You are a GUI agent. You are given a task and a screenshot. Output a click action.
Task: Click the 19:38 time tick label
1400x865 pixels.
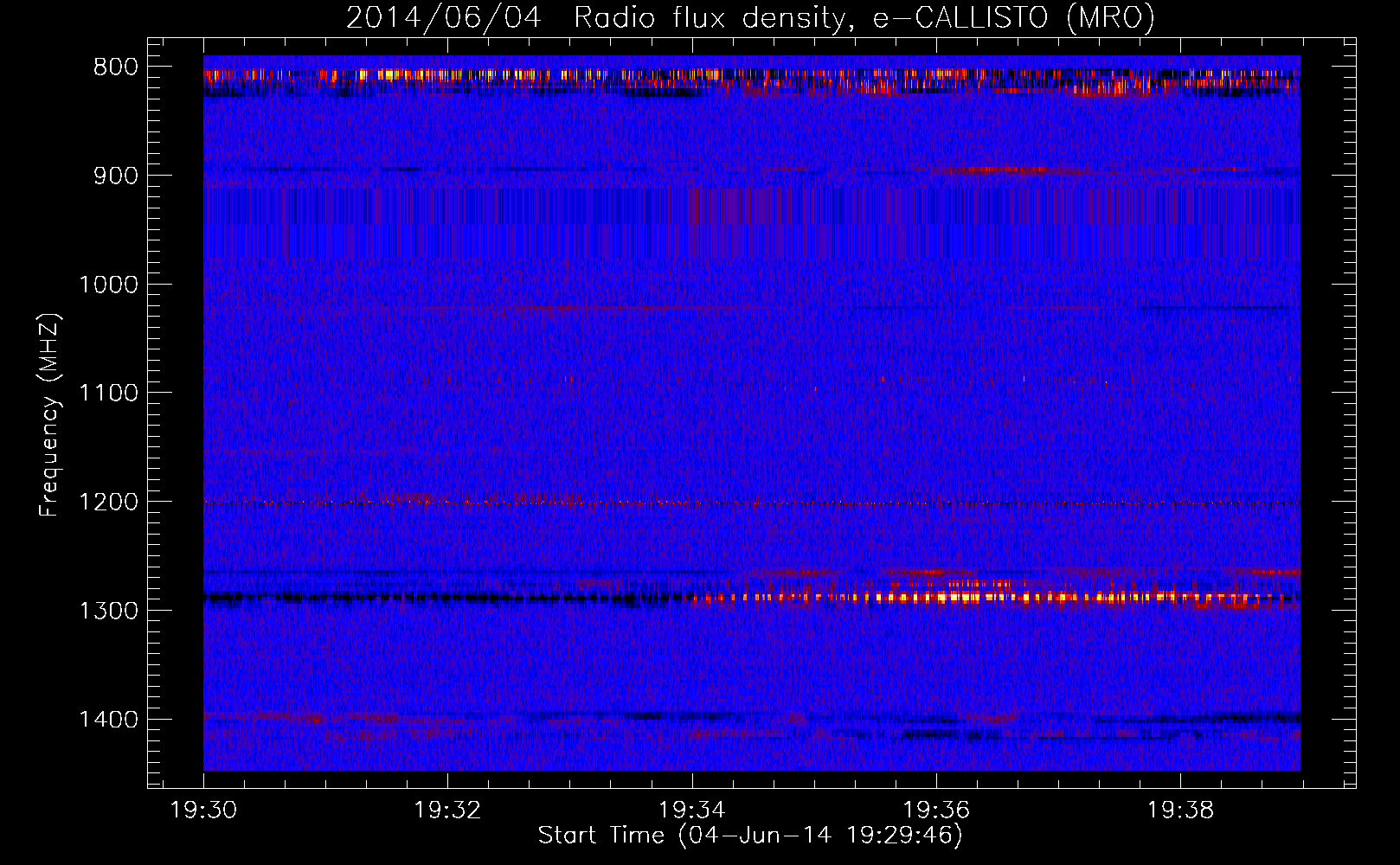tap(1180, 811)
